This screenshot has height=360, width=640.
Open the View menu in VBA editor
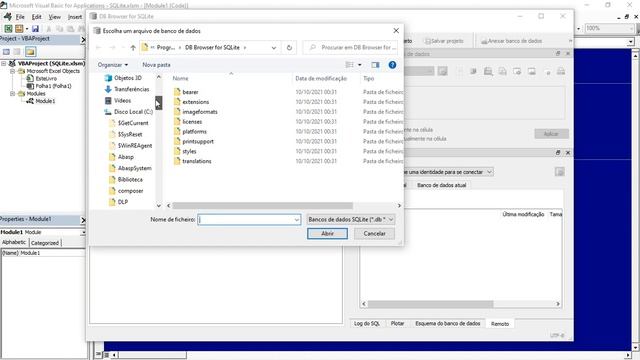[54, 17]
